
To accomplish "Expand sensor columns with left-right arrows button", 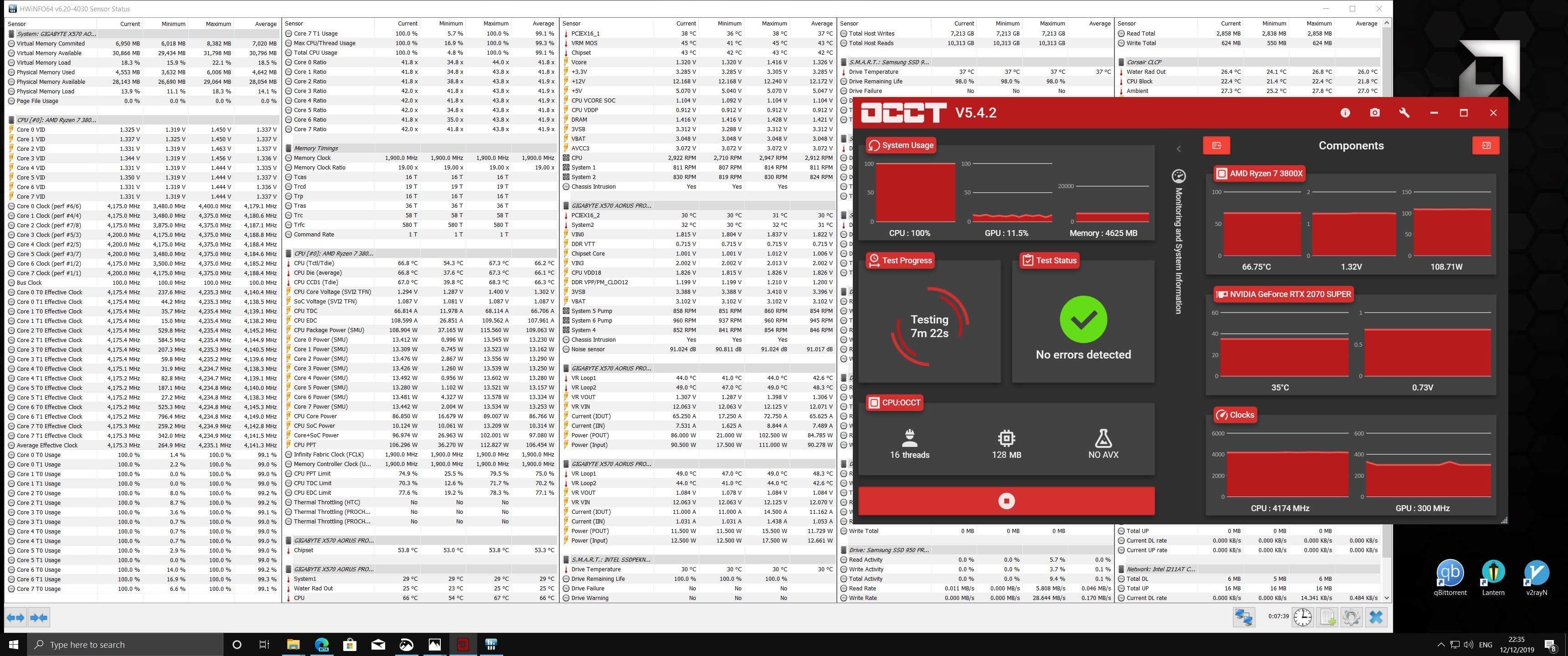I will tap(16, 618).
